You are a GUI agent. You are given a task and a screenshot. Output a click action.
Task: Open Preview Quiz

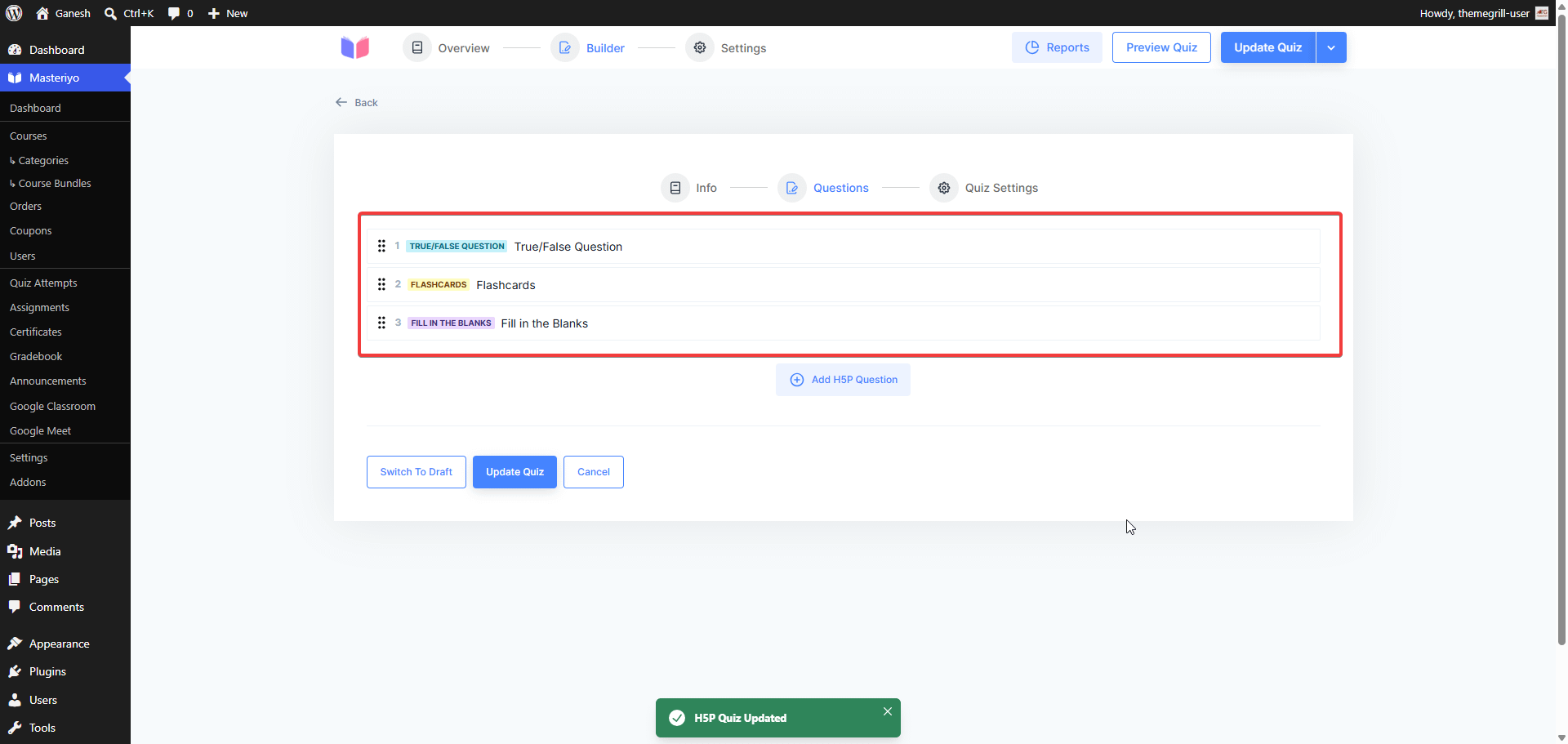1161,47
